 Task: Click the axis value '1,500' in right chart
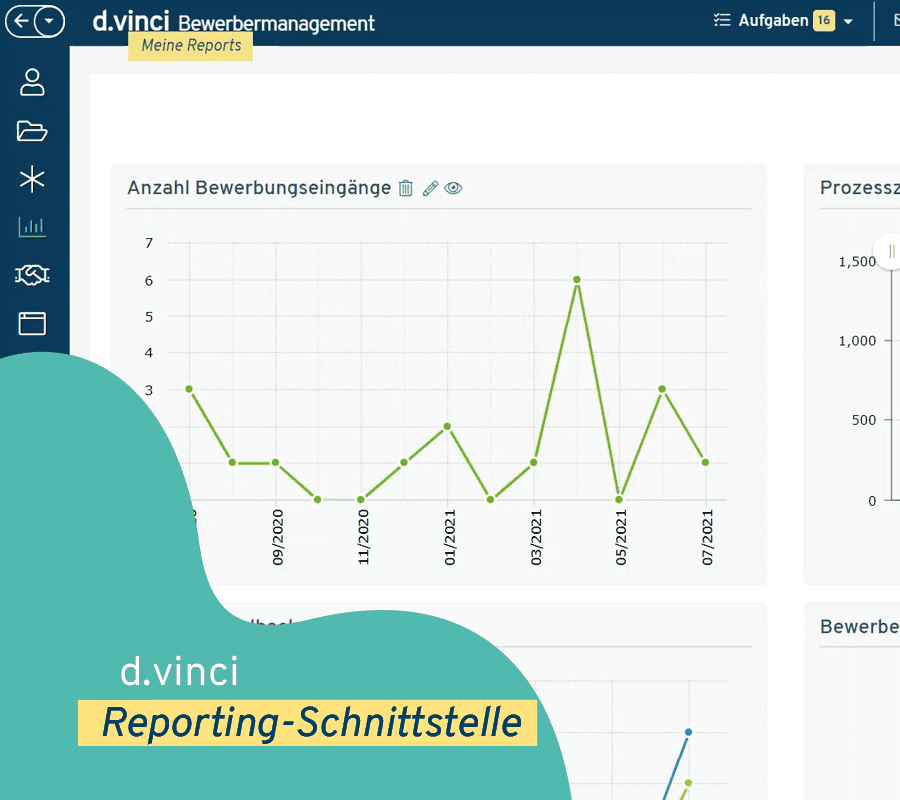[858, 262]
